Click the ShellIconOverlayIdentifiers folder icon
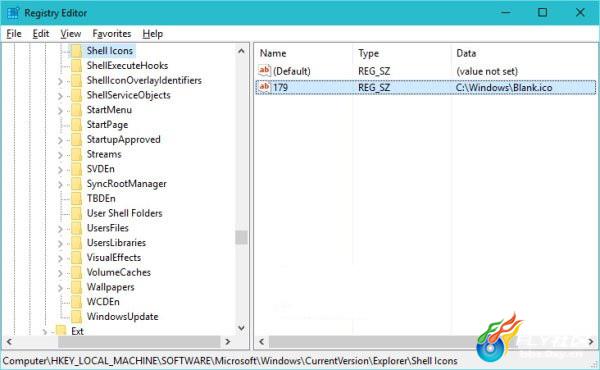 click(77, 80)
